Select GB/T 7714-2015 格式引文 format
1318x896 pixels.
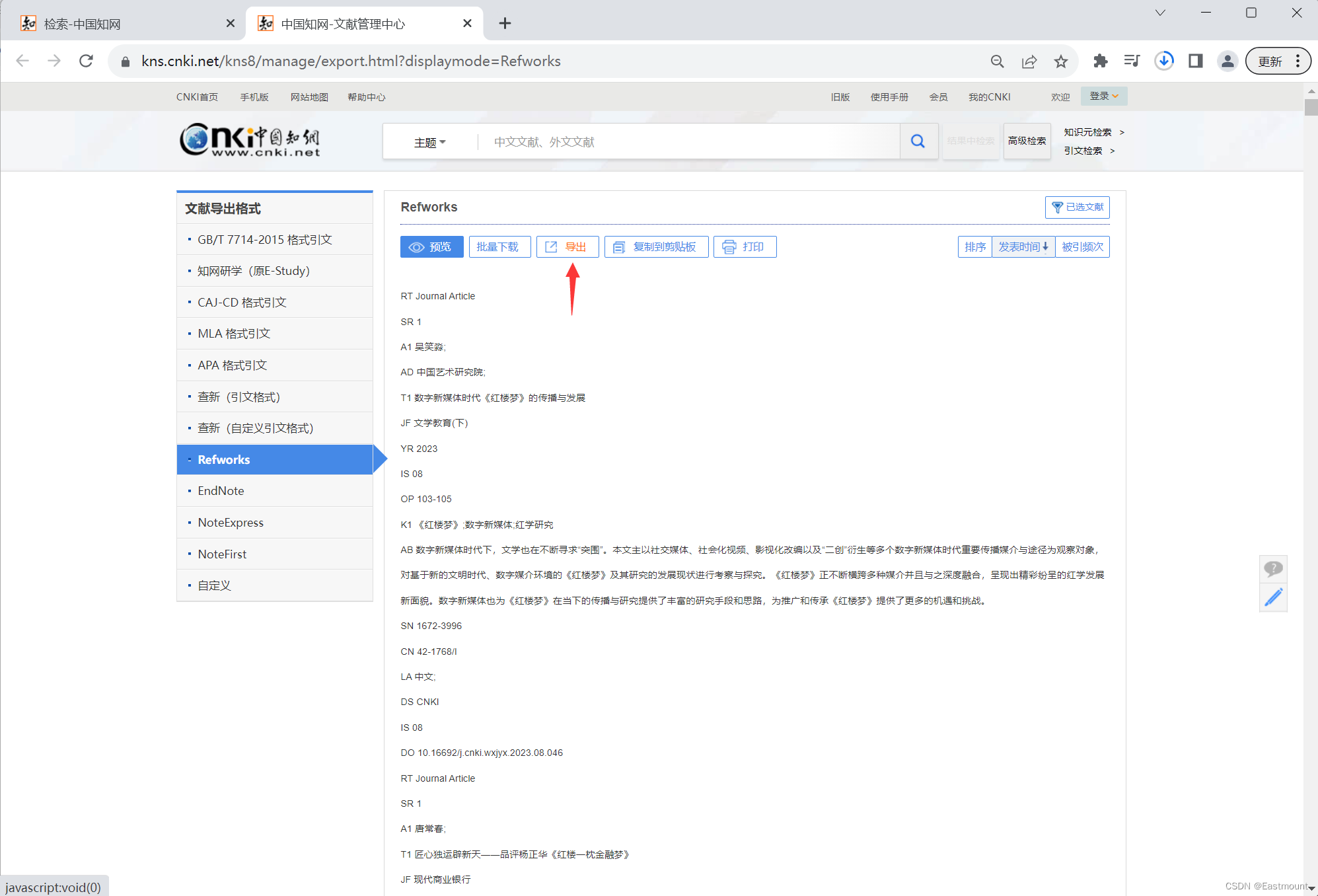pos(275,239)
